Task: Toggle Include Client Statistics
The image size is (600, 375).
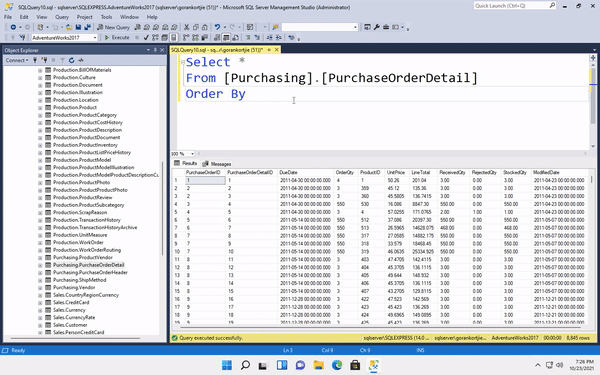Action: pyautogui.click(x=204, y=38)
